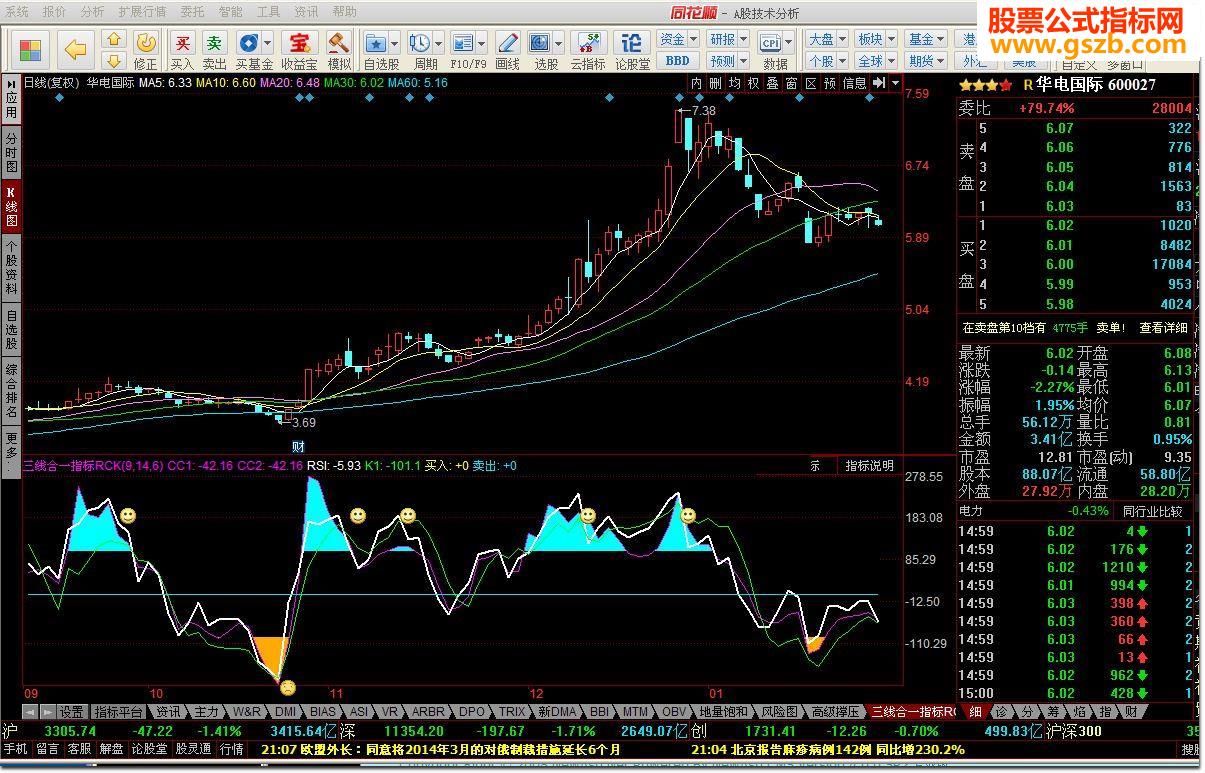
Task: Click the yellow up arrow icon
Action: point(115,40)
